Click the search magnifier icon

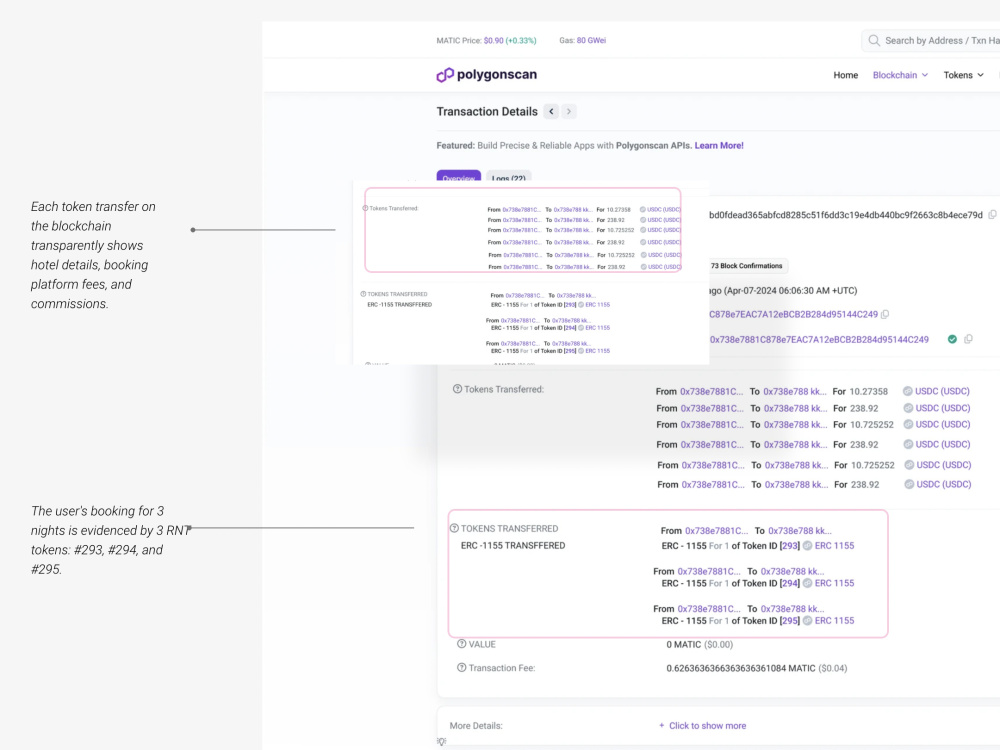pos(874,41)
